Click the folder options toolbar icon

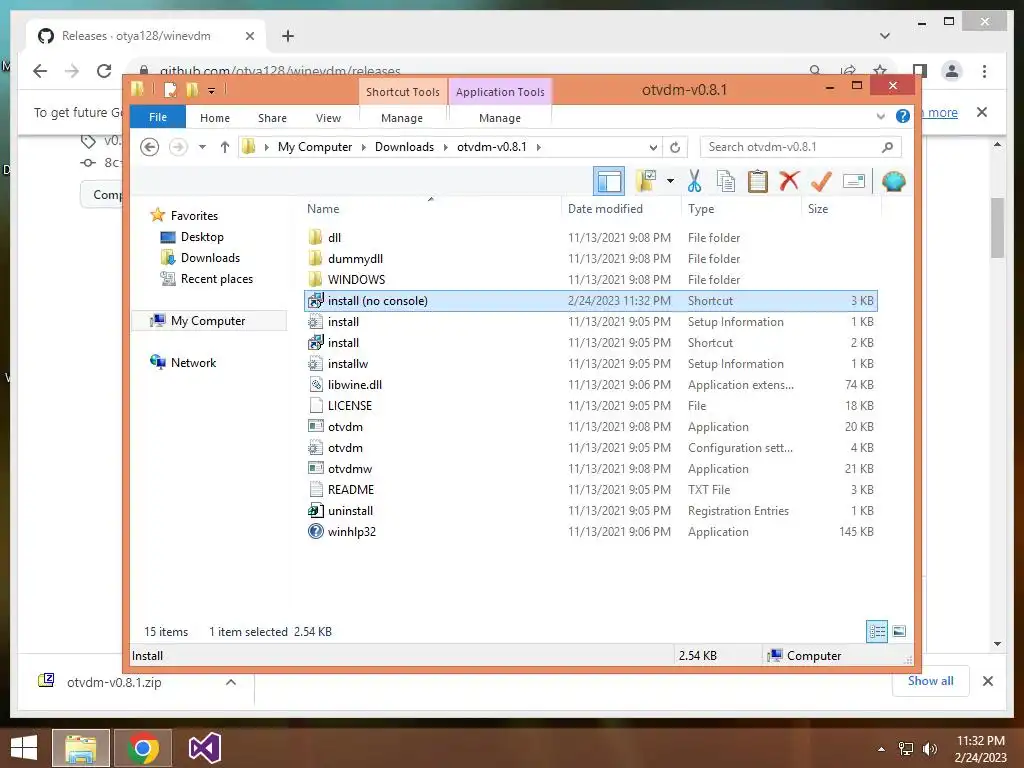click(646, 181)
